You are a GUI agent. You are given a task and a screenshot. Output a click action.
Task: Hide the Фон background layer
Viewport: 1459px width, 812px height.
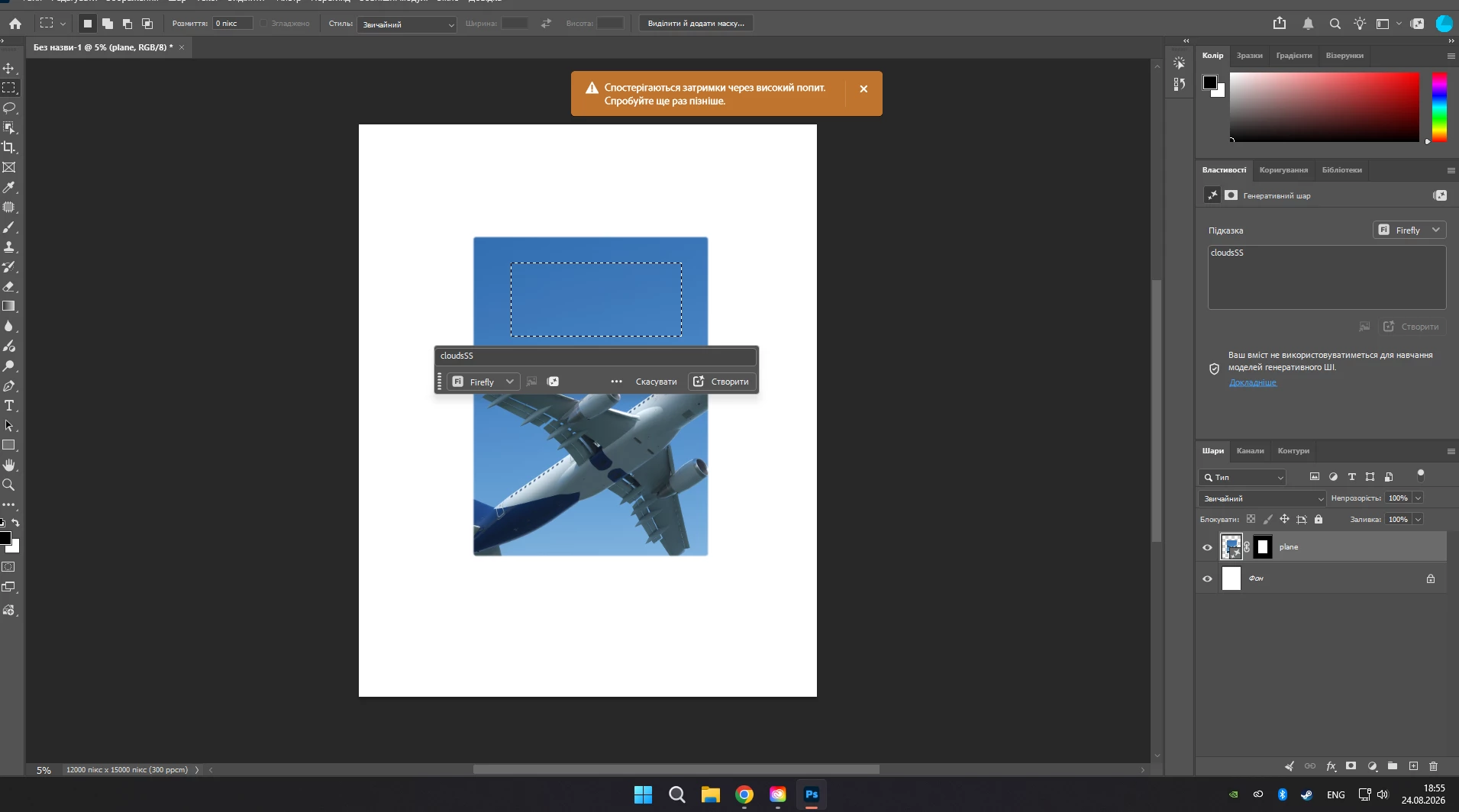pos(1207,578)
